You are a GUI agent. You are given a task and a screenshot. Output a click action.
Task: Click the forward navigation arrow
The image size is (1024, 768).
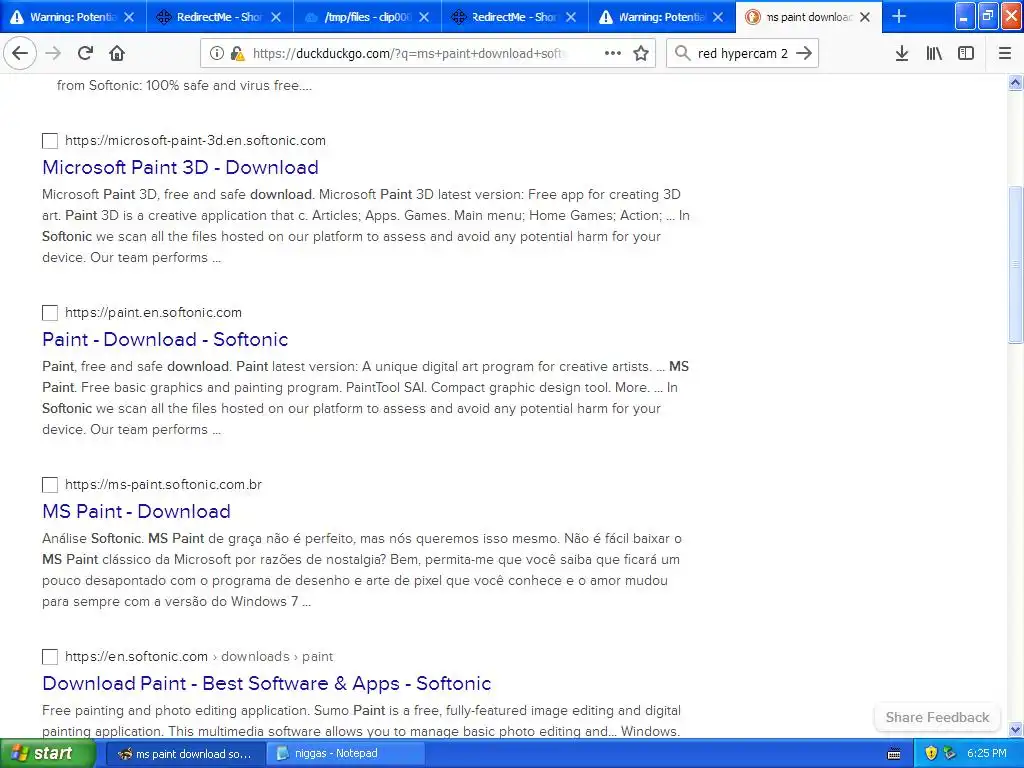(x=53, y=53)
